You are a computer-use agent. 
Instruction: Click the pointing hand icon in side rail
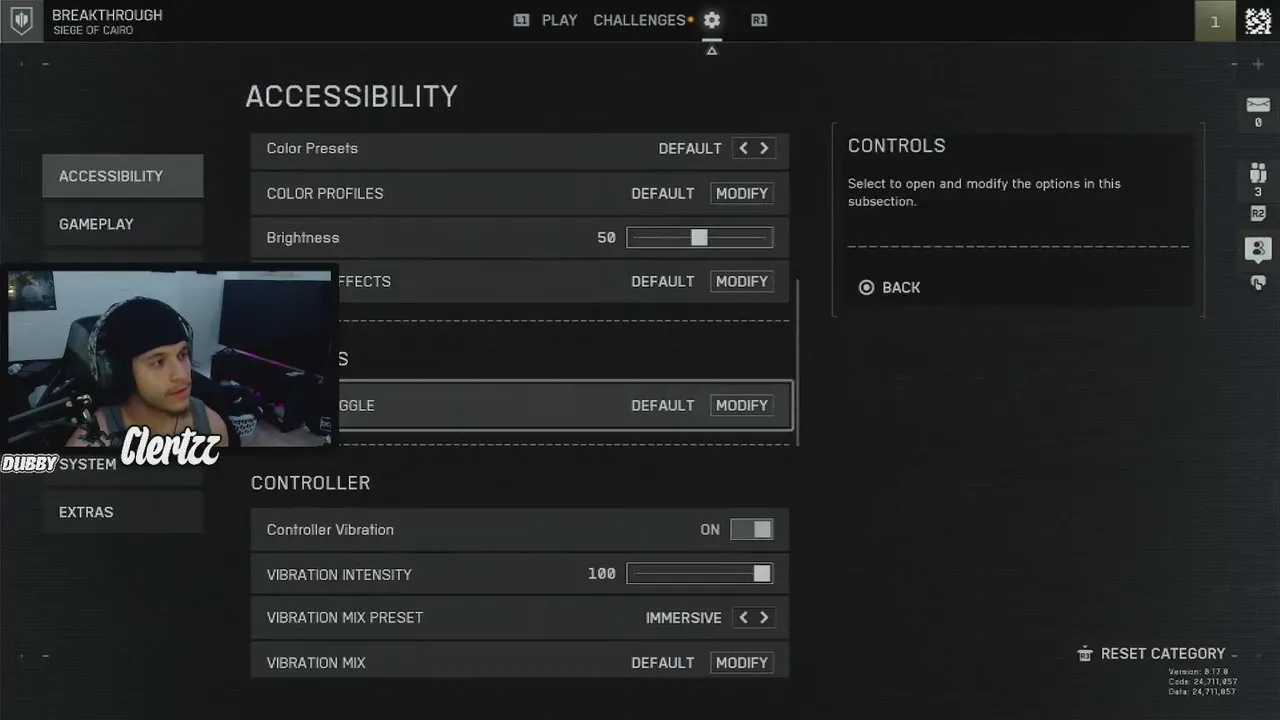1258,283
